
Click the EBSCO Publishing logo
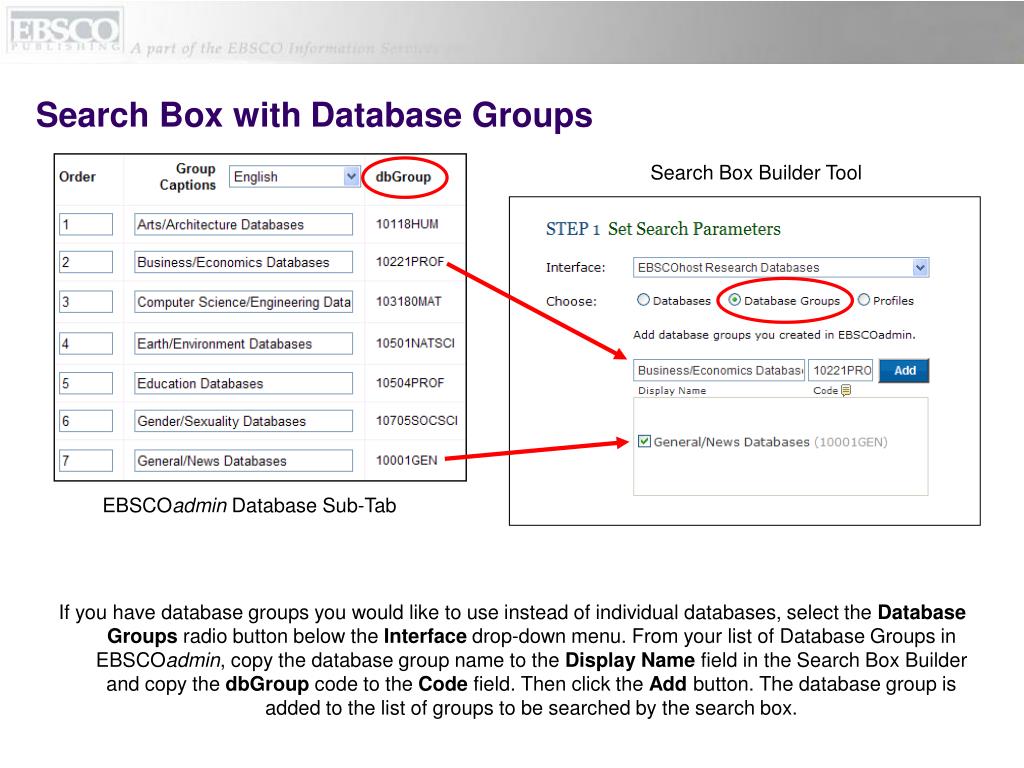pyautogui.click(x=65, y=30)
